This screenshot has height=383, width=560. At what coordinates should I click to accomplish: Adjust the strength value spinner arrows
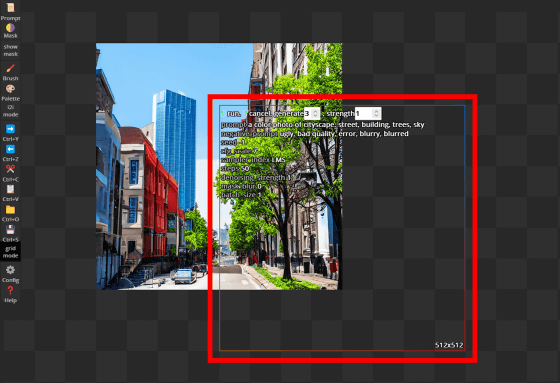pyautogui.click(x=376, y=114)
